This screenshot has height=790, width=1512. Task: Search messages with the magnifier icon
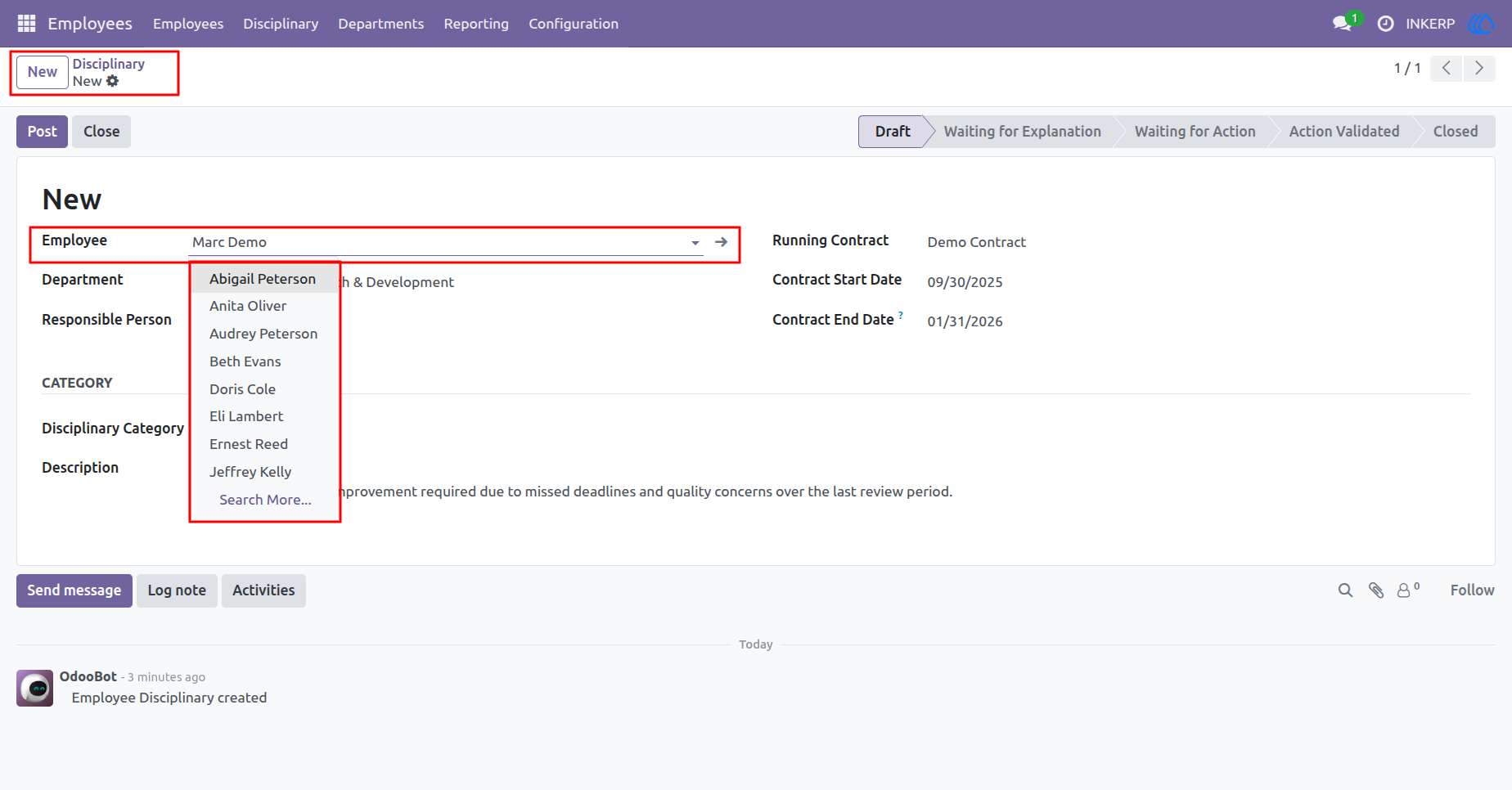click(x=1345, y=590)
